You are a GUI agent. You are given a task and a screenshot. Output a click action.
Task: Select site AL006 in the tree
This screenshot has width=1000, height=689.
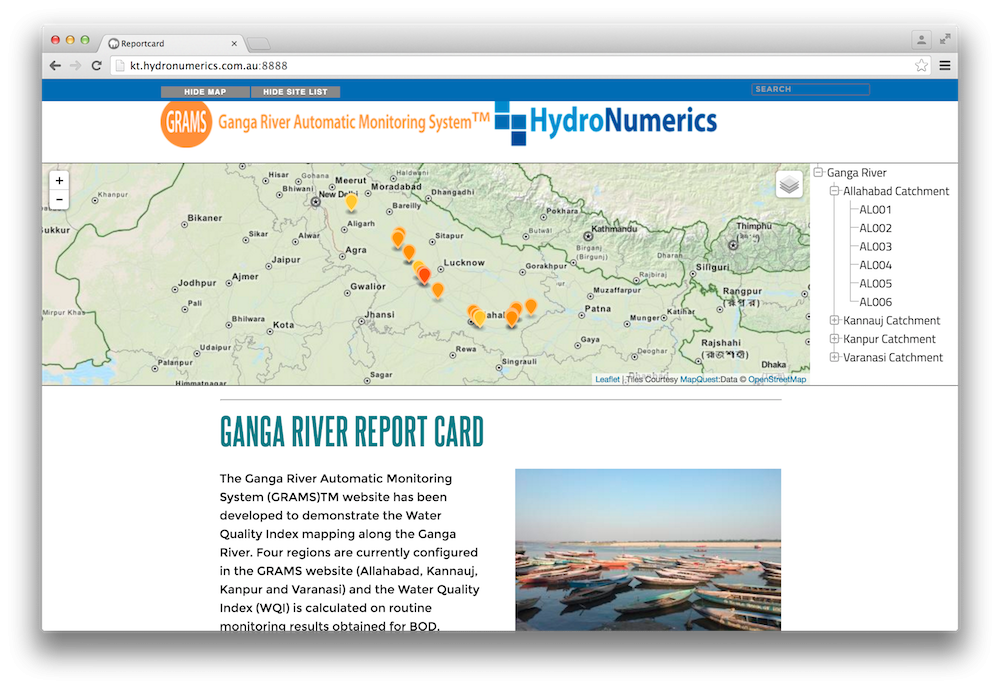[x=875, y=302]
